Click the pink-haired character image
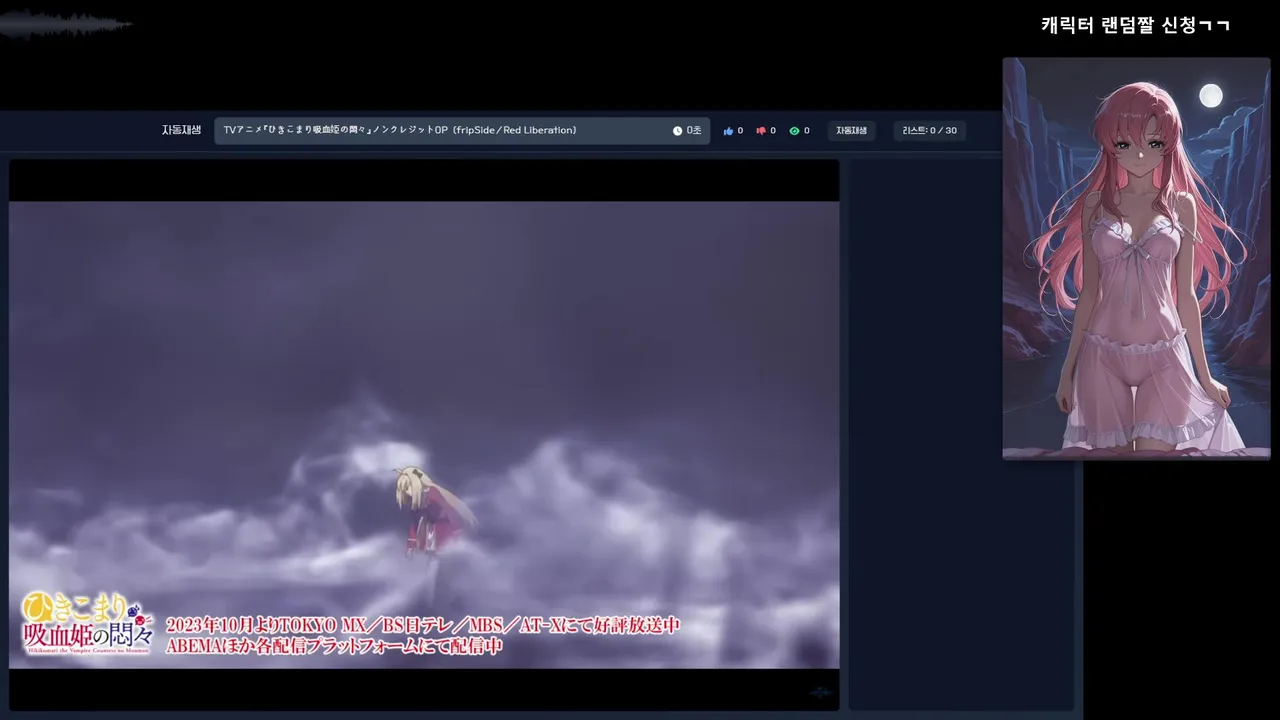 pyautogui.click(x=1136, y=258)
